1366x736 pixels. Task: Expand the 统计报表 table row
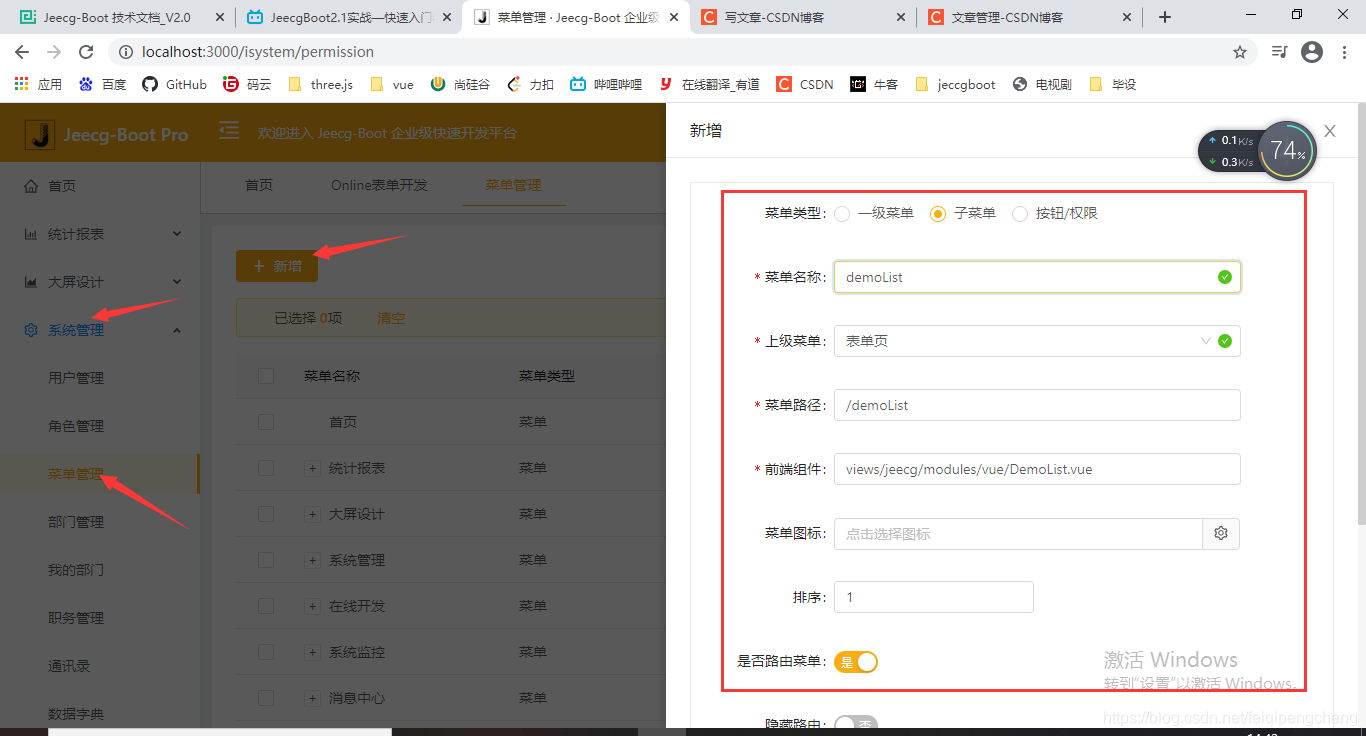click(312, 468)
